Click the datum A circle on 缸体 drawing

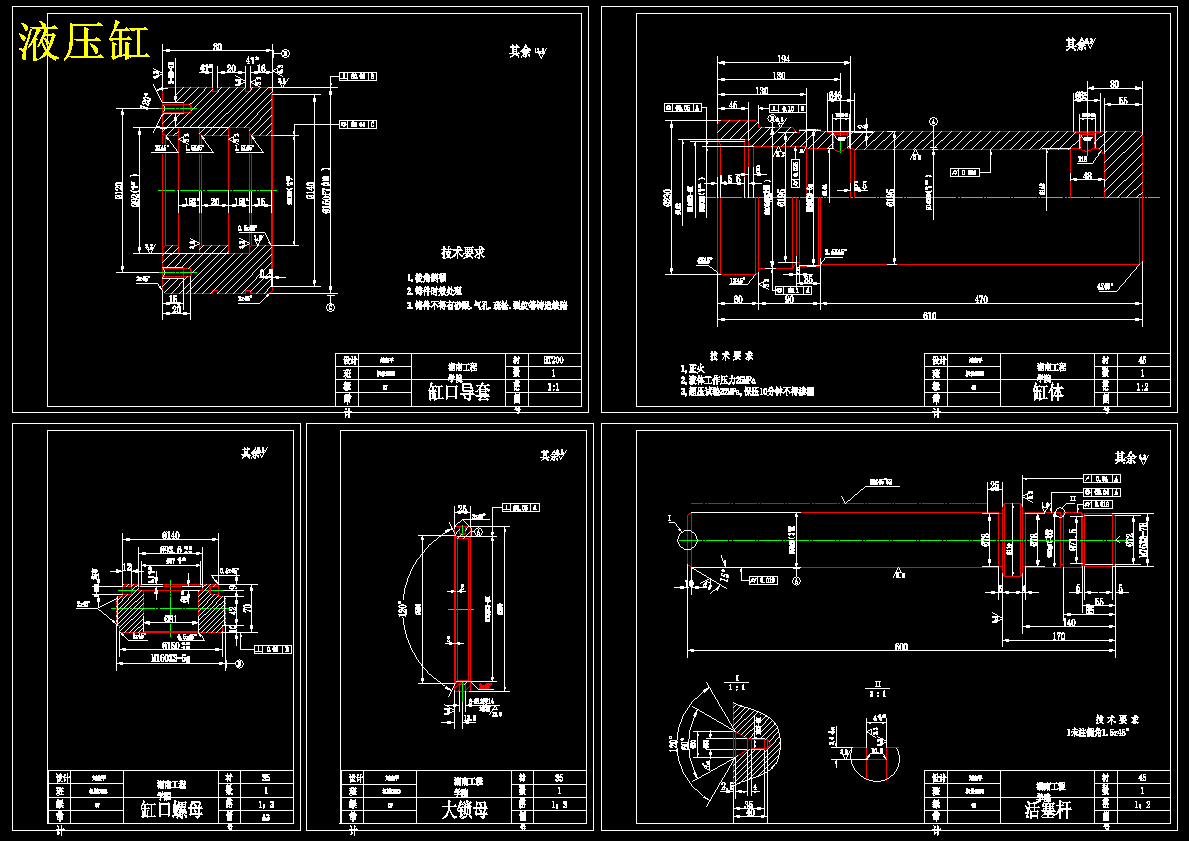[x=934, y=121]
